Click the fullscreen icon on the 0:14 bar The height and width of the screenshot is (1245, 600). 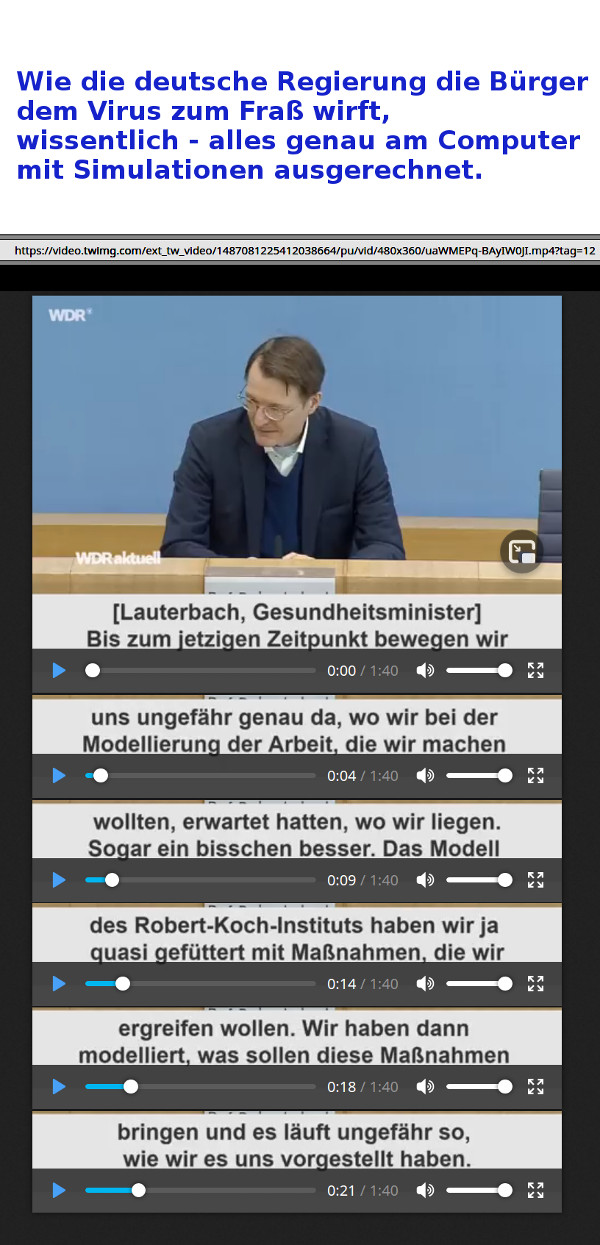[535, 984]
